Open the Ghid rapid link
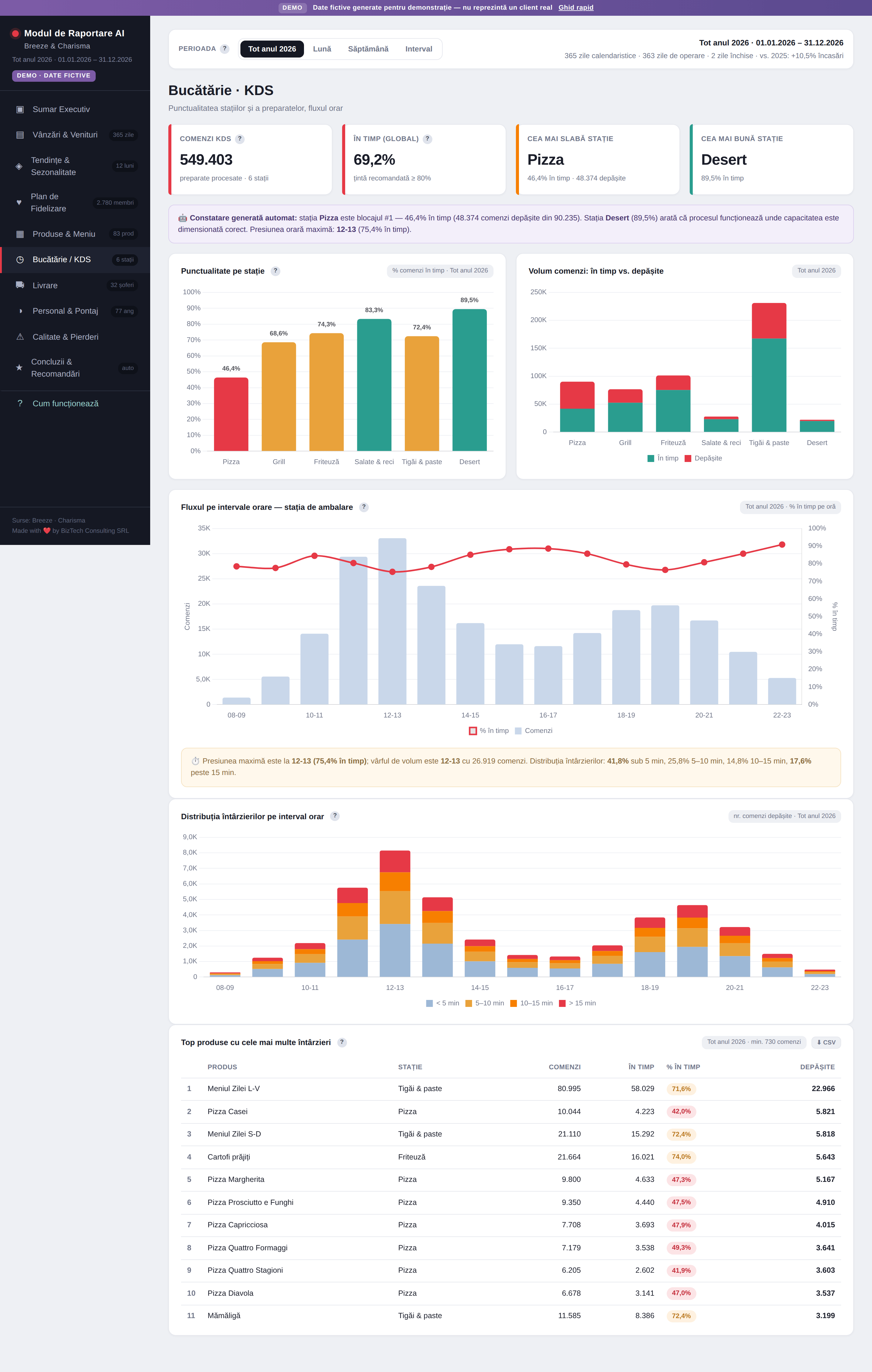The width and height of the screenshot is (872, 1372). coord(576,7)
